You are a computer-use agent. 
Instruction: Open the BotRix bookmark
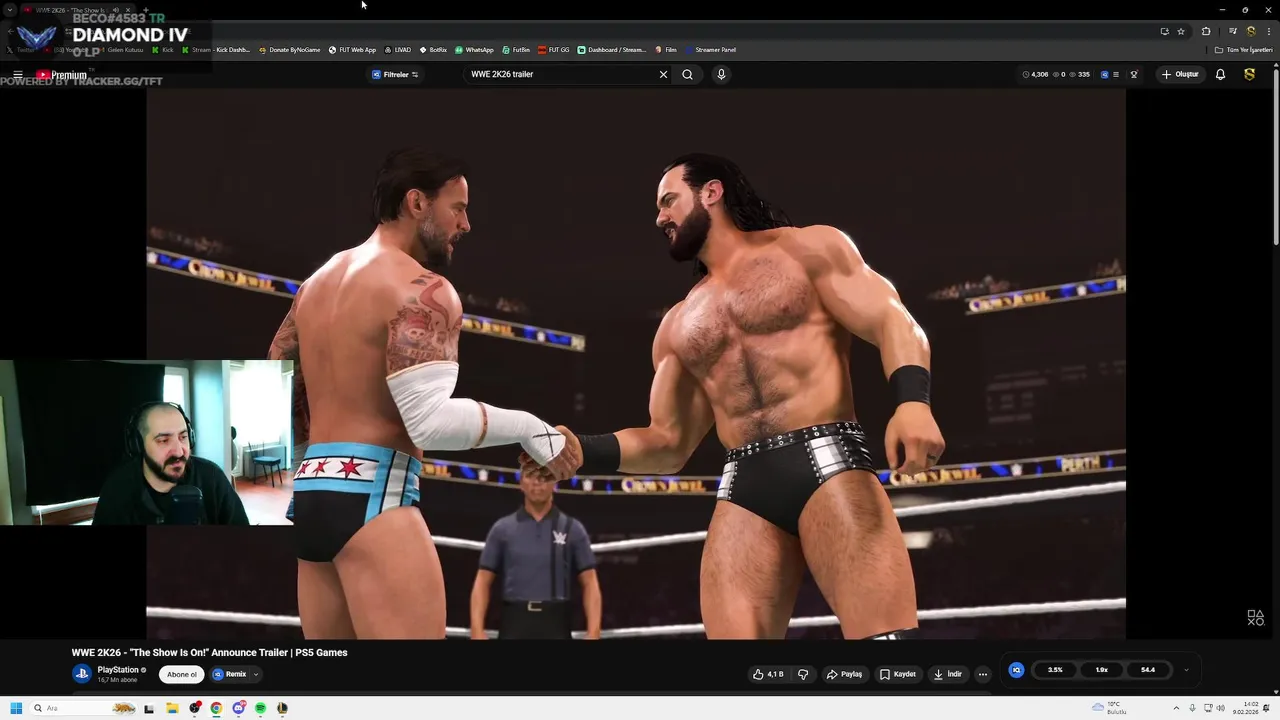(x=433, y=50)
